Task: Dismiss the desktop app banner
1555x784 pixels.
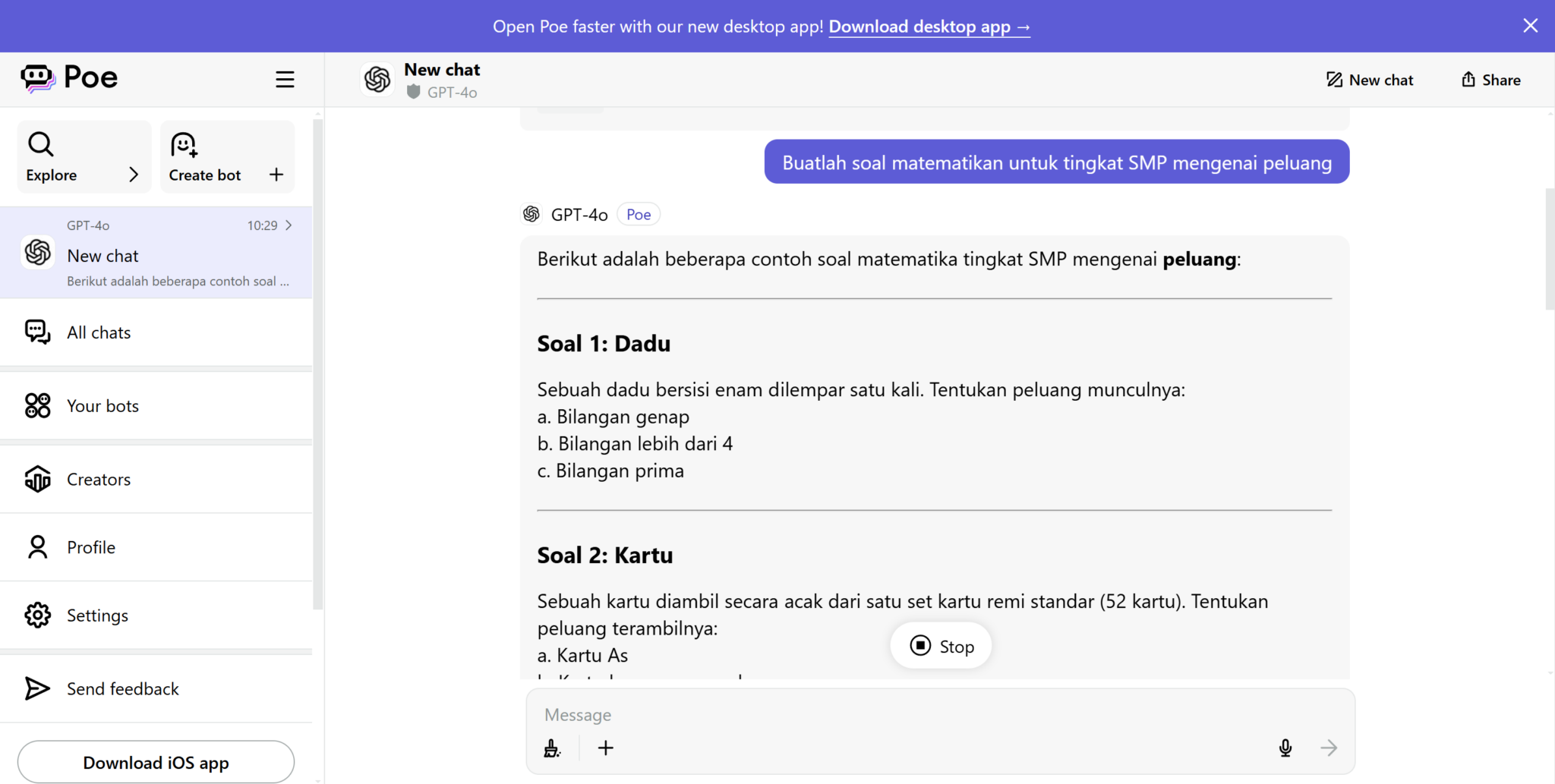Action: (x=1530, y=26)
